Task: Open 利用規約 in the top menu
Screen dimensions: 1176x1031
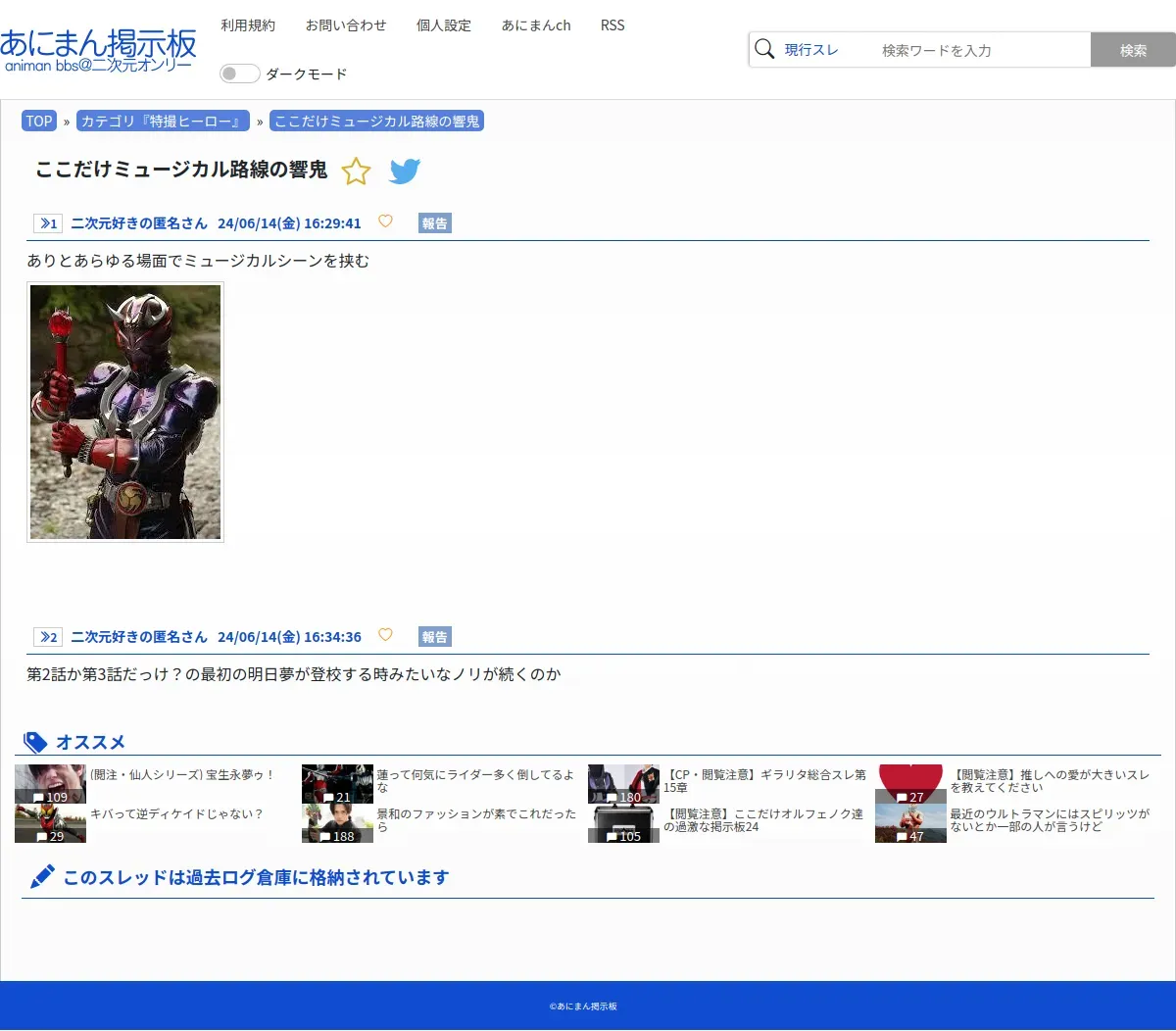Action: (248, 25)
